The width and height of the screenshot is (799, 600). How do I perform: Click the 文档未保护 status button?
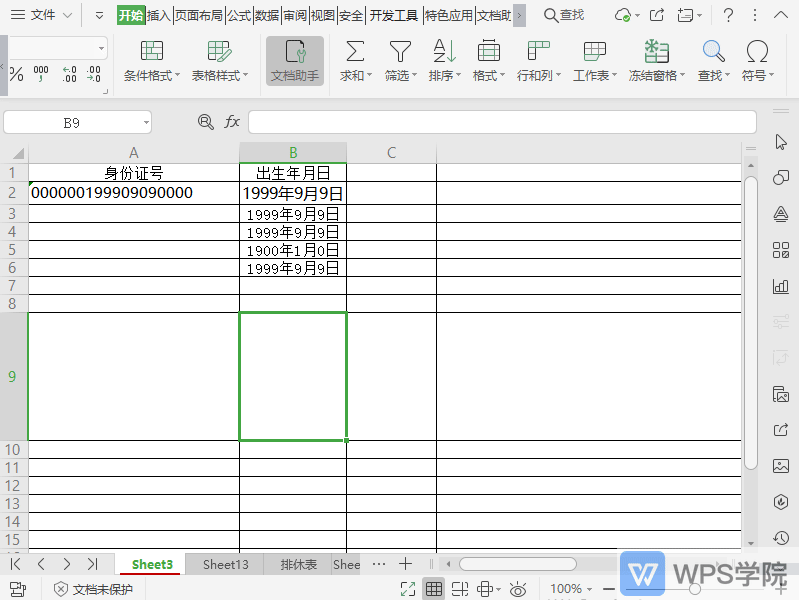93,589
